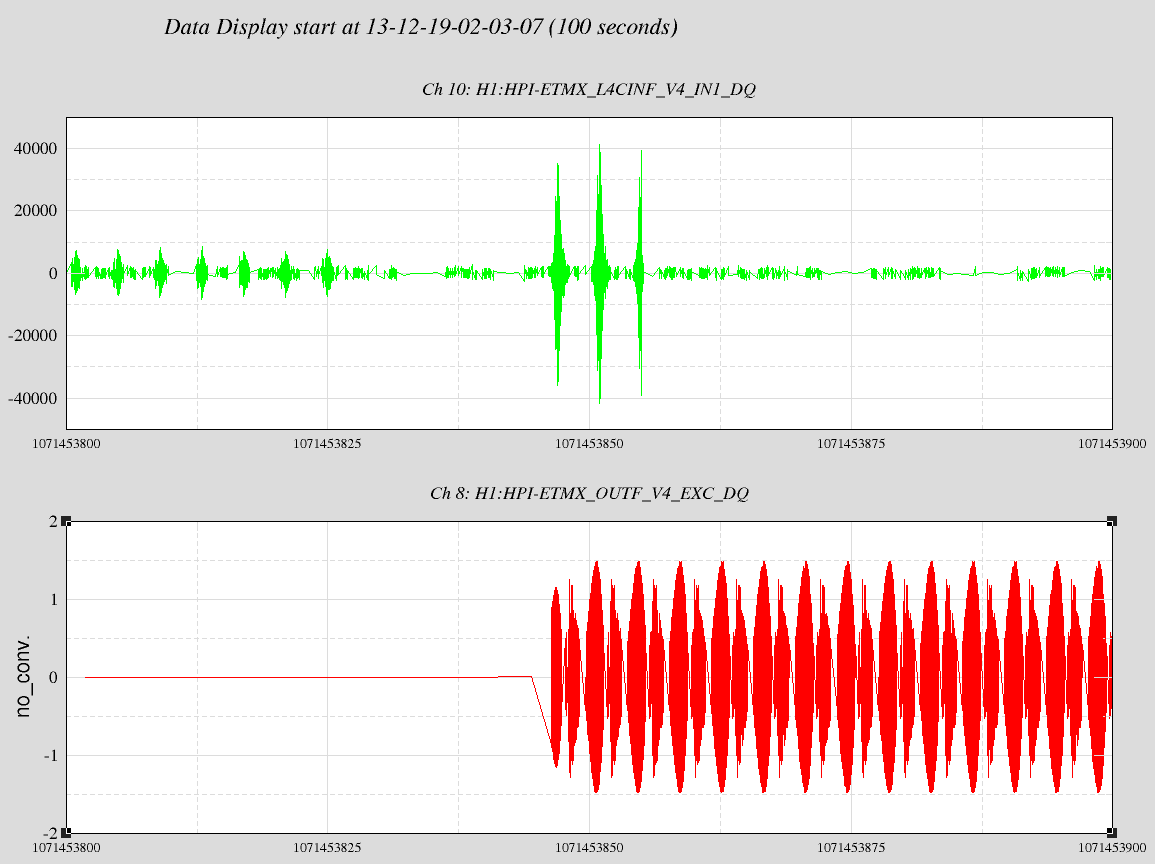This screenshot has height=864, width=1155.
Task: Click the 0 y-axis label on Ch 8 plot
Action: (x=53, y=678)
